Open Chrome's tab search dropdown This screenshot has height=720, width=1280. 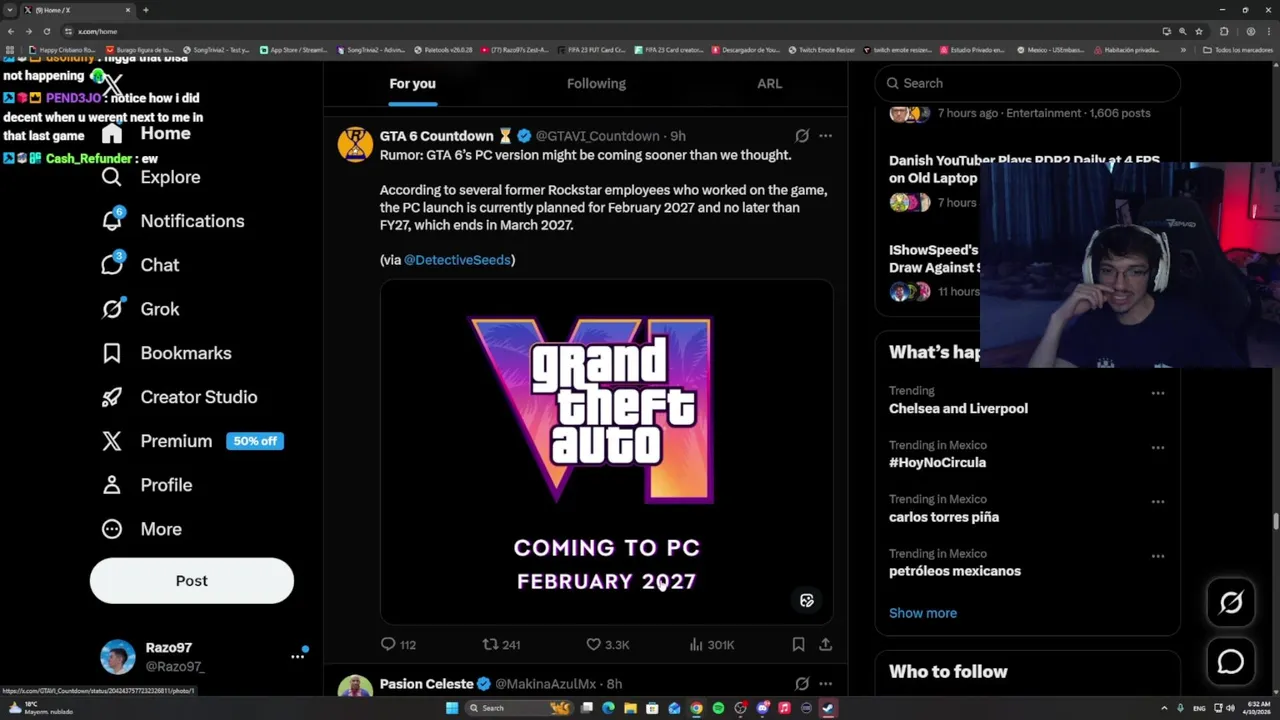click(10, 10)
